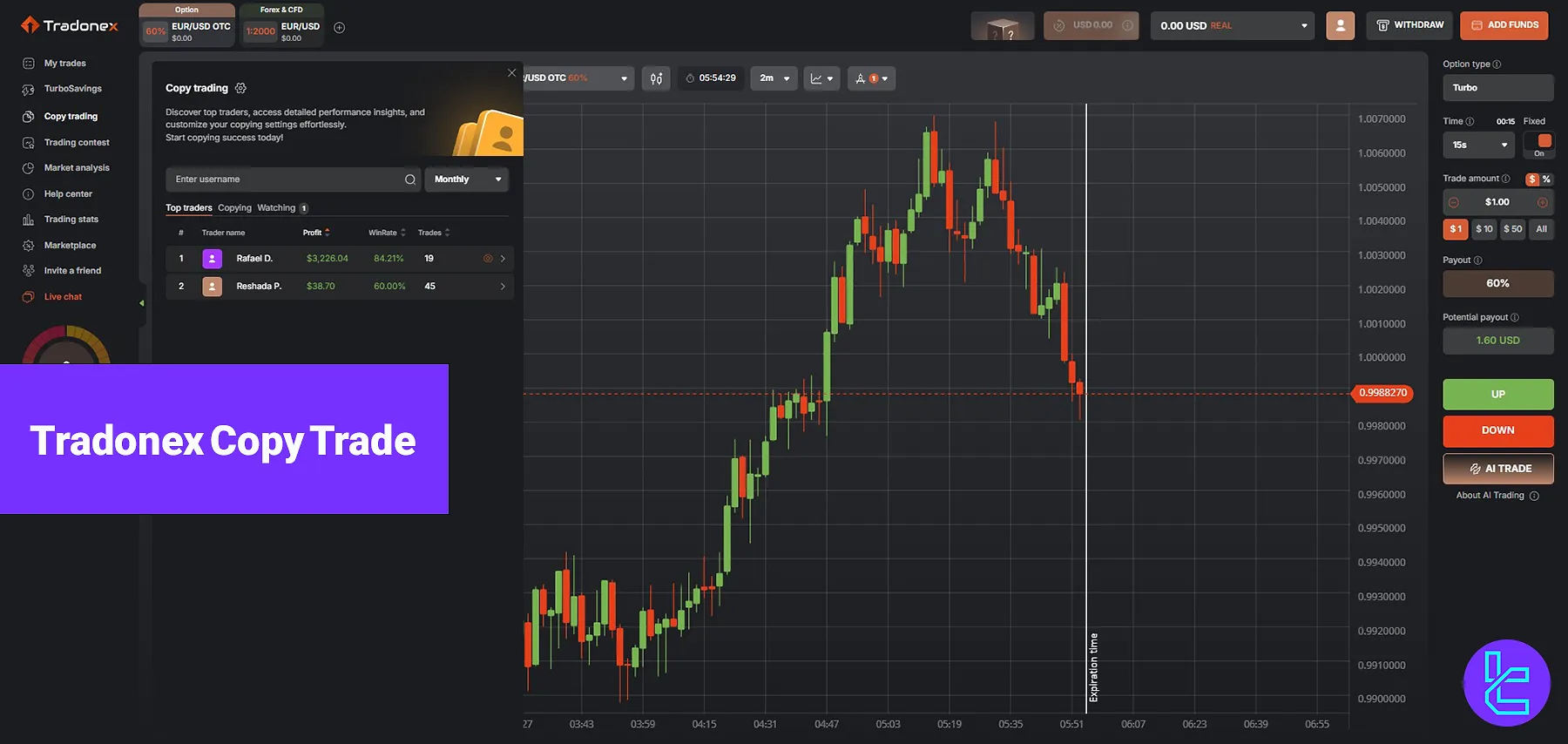Expand Reshada P. trader details chevron
1568x744 pixels.
pos(503,287)
